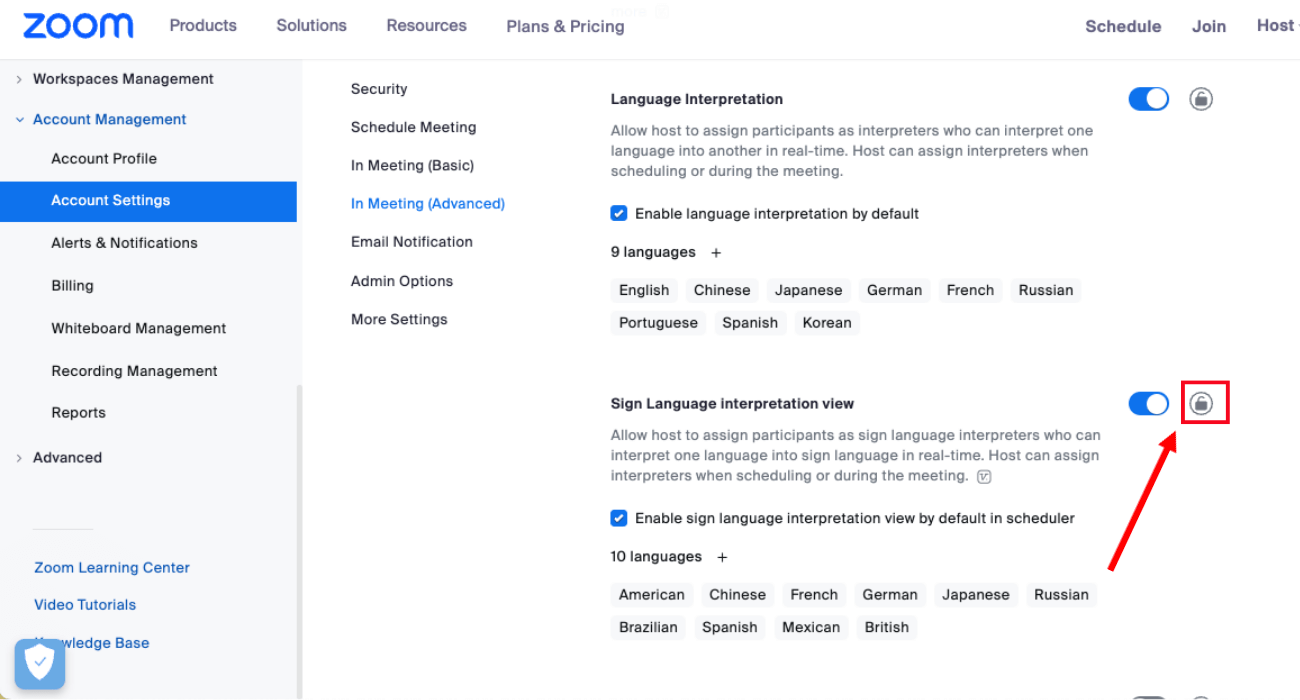The width and height of the screenshot is (1300, 700).
Task: Jump to Schedule Meeting section
Action: click(x=414, y=127)
